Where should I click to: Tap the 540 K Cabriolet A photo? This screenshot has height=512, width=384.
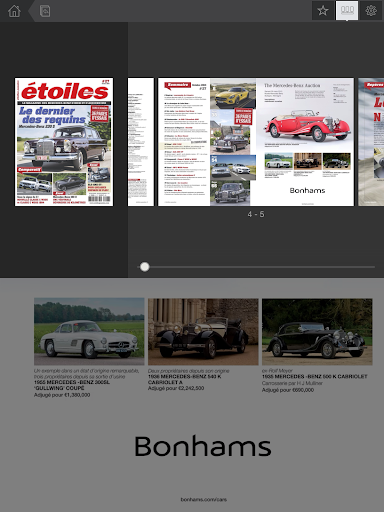point(203,332)
